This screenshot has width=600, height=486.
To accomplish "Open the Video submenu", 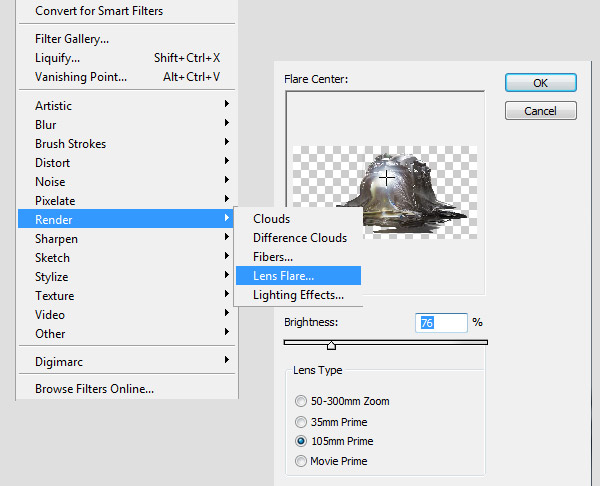I will tap(126, 315).
